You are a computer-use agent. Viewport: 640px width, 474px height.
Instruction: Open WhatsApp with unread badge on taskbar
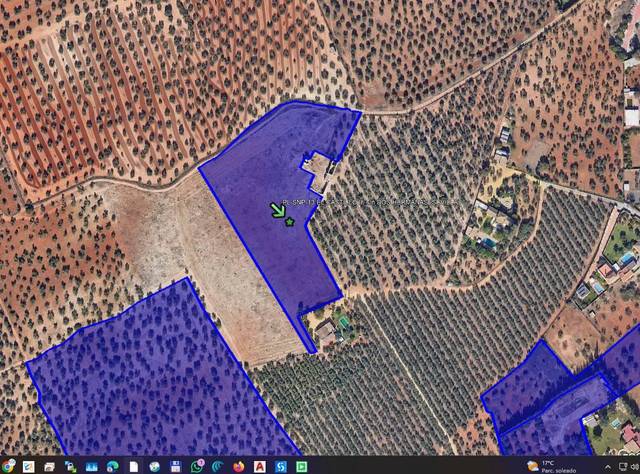[x=197, y=466]
